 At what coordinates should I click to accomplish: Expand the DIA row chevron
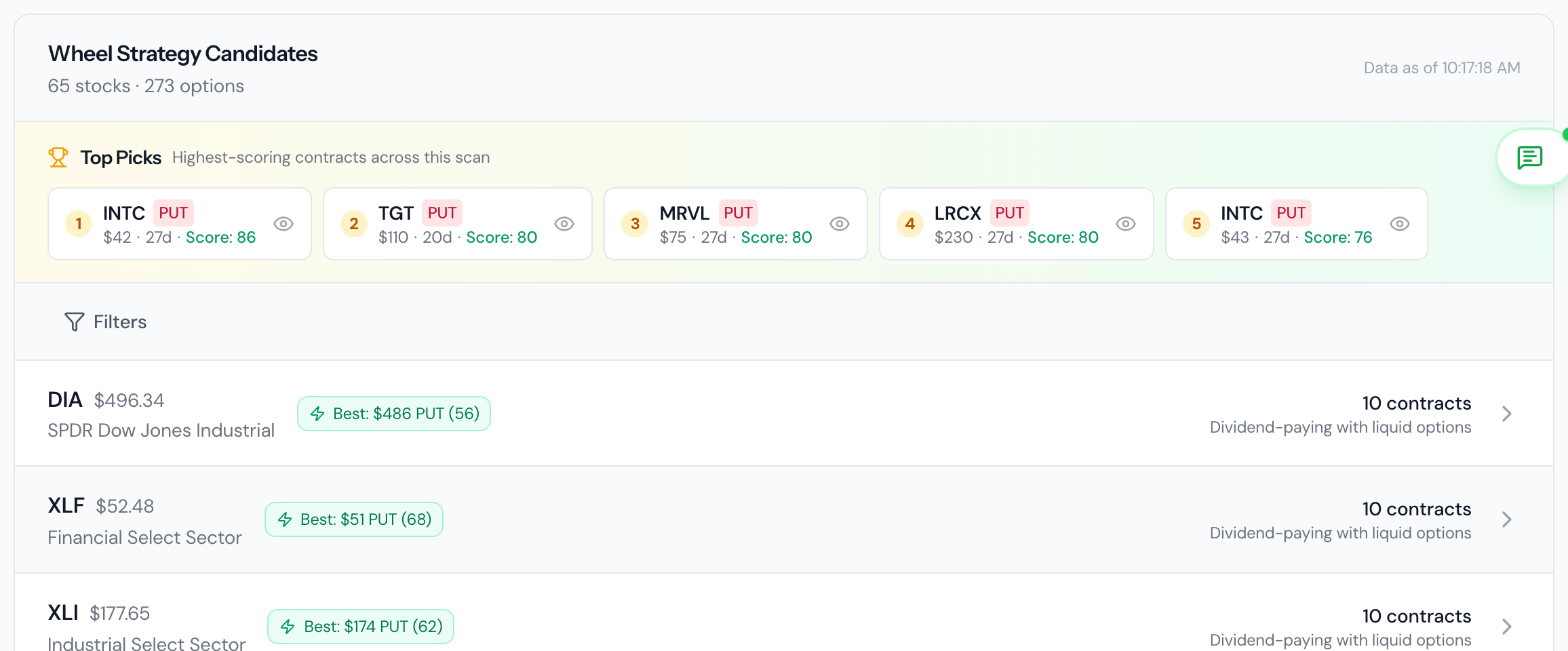point(1507,414)
